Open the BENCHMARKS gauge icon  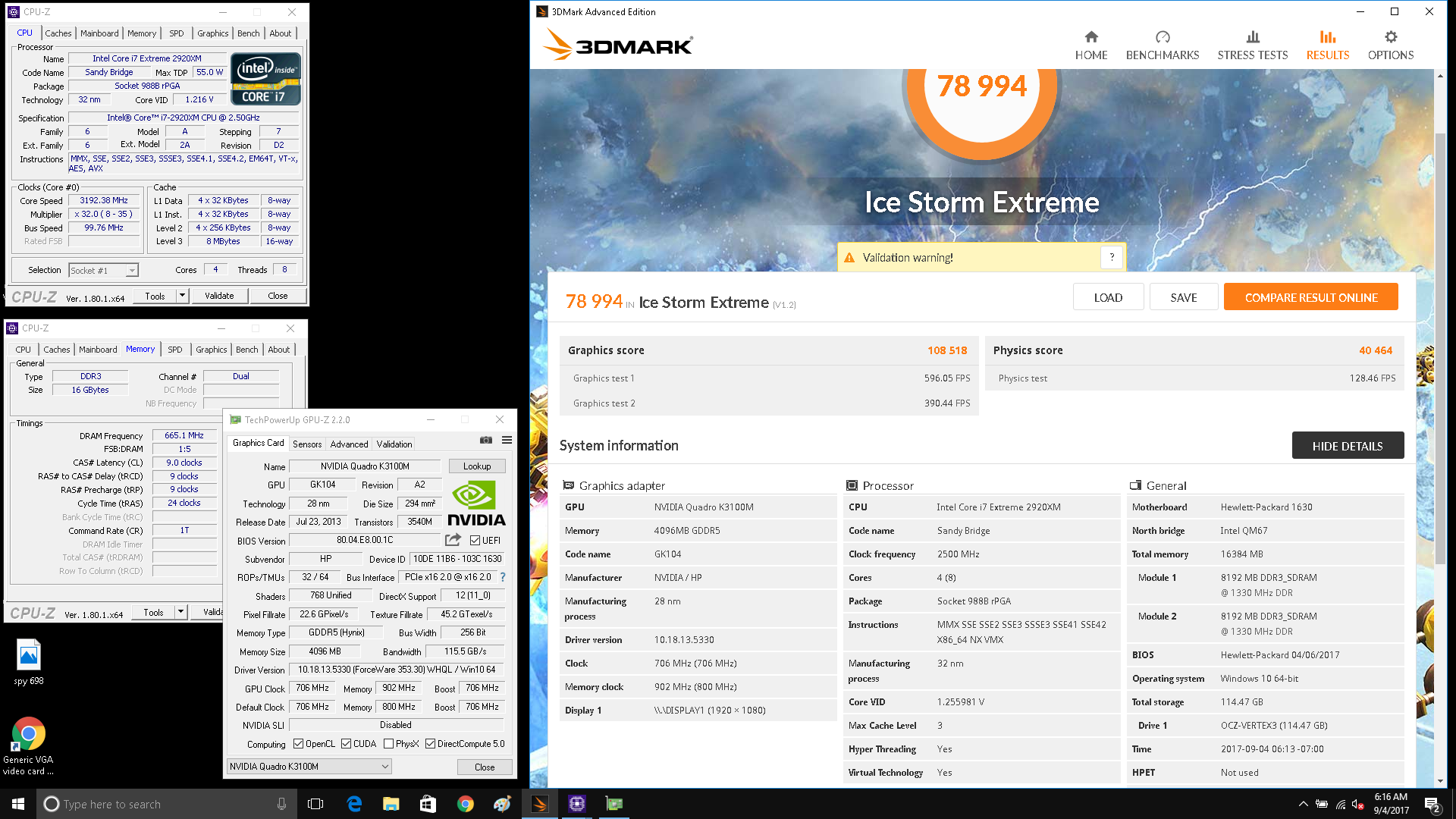tap(1163, 36)
